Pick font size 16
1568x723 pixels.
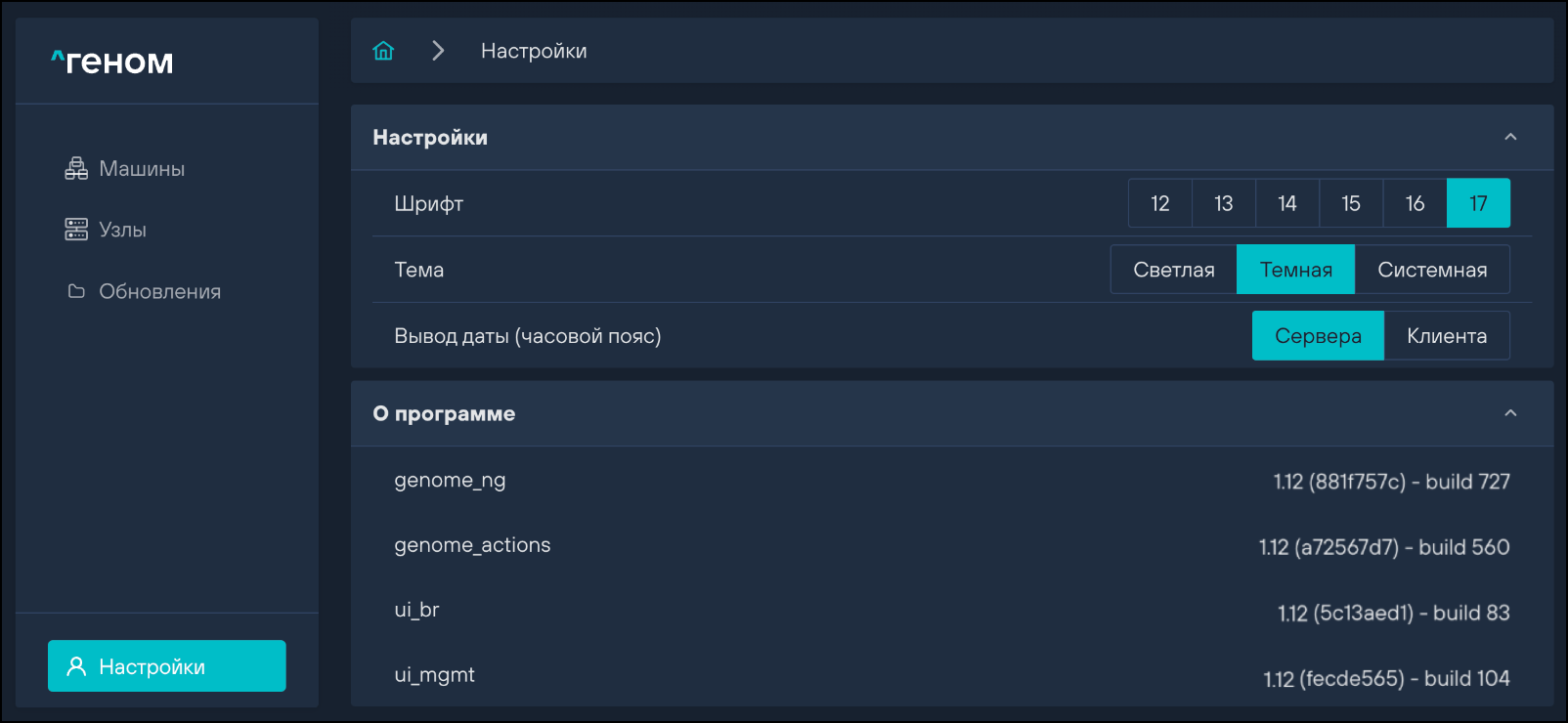click(x=1415, y=203)
